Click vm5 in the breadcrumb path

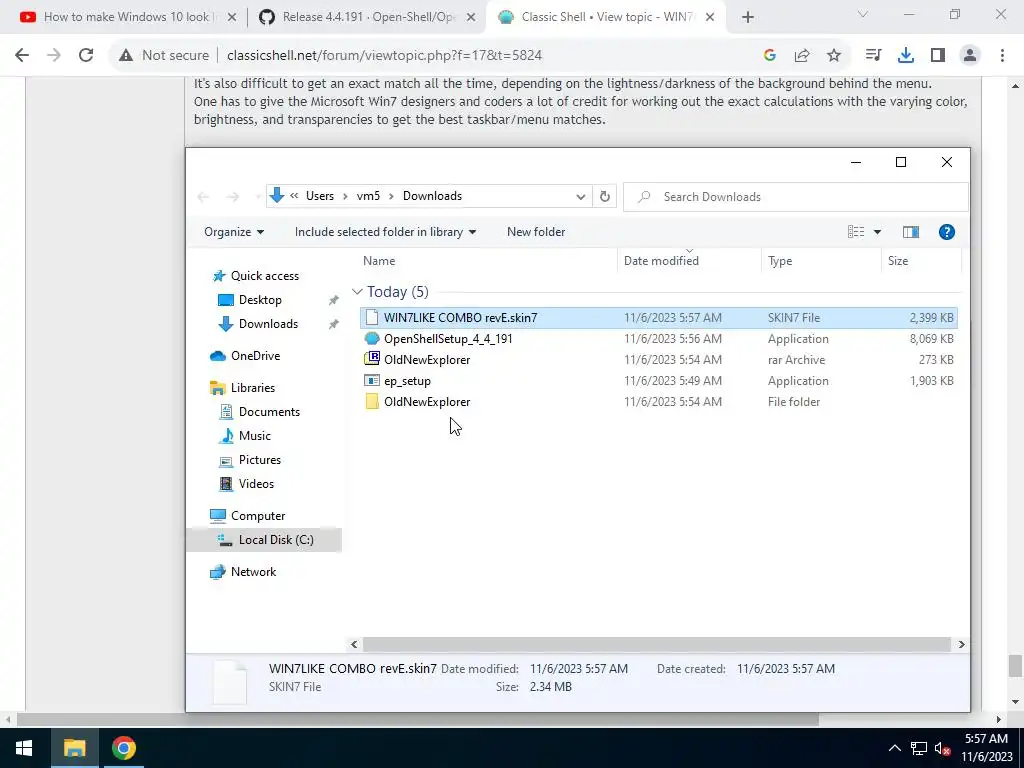[x=368, y=196]
